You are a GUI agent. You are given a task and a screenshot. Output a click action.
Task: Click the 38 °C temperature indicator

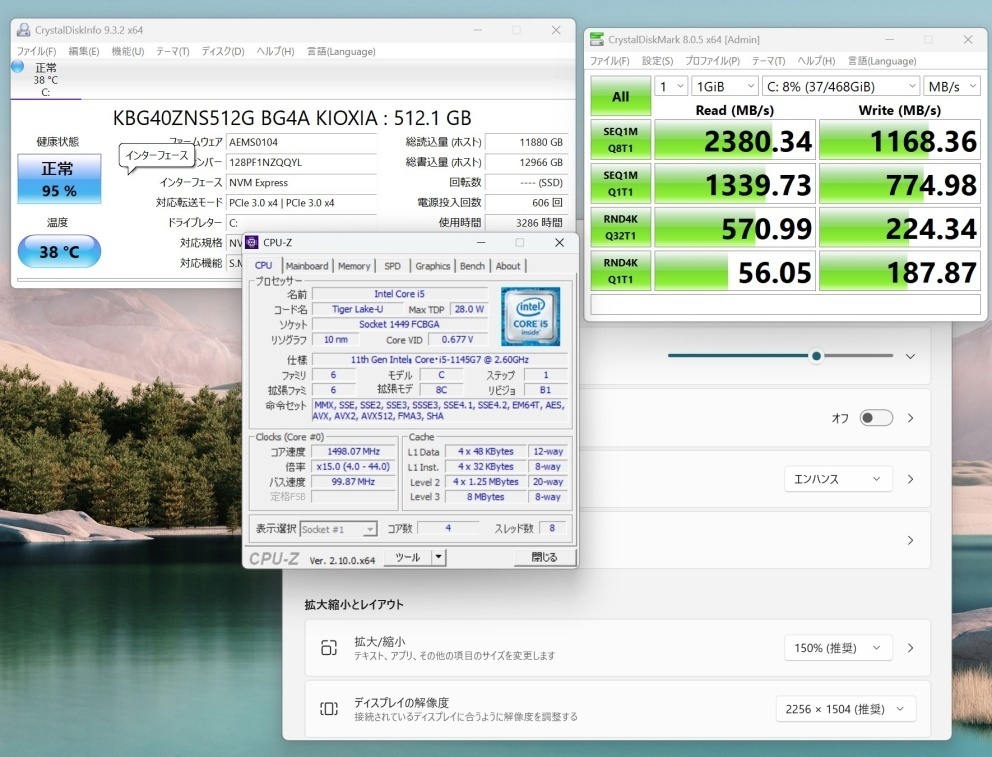(x=59, y=252)
